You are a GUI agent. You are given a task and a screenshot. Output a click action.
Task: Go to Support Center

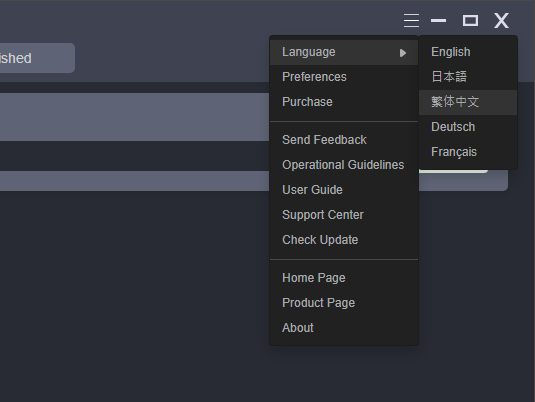344,215
